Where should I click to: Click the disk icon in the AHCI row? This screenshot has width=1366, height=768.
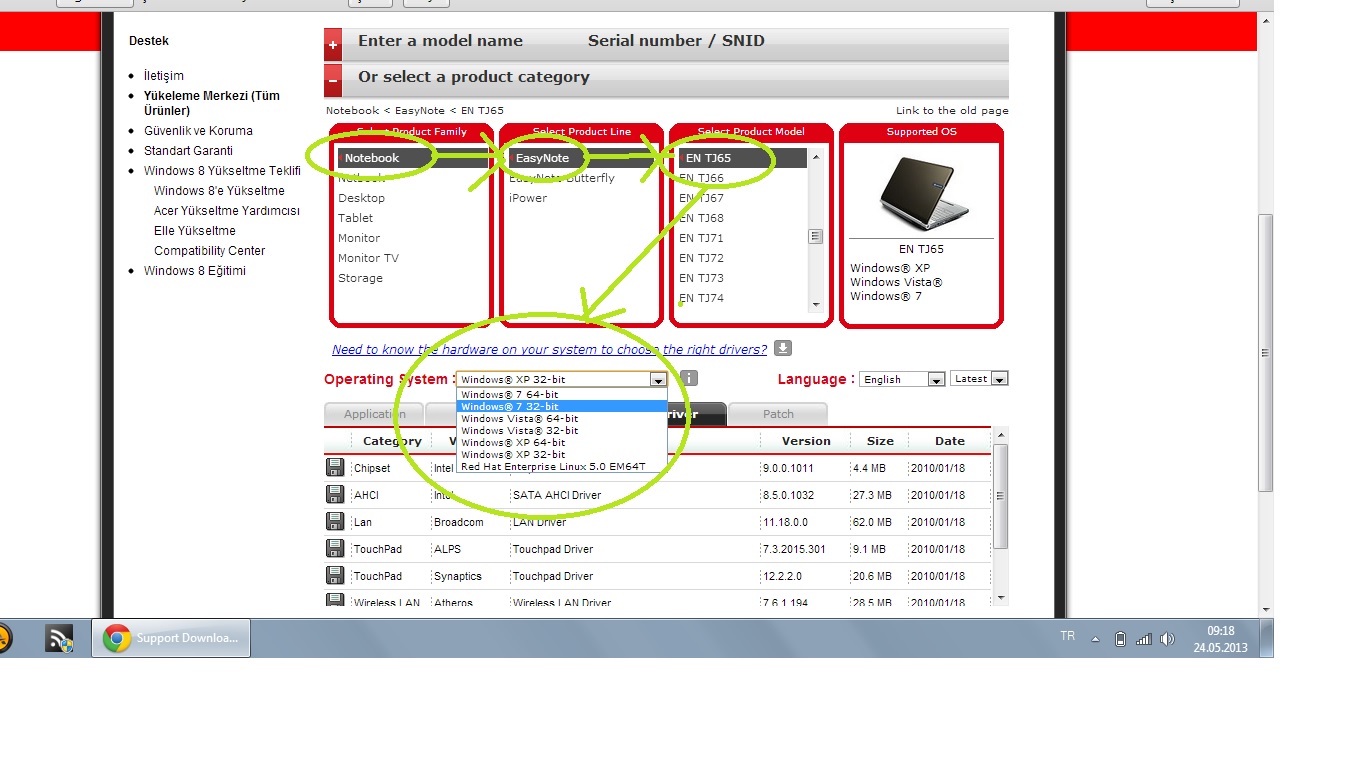335,494
